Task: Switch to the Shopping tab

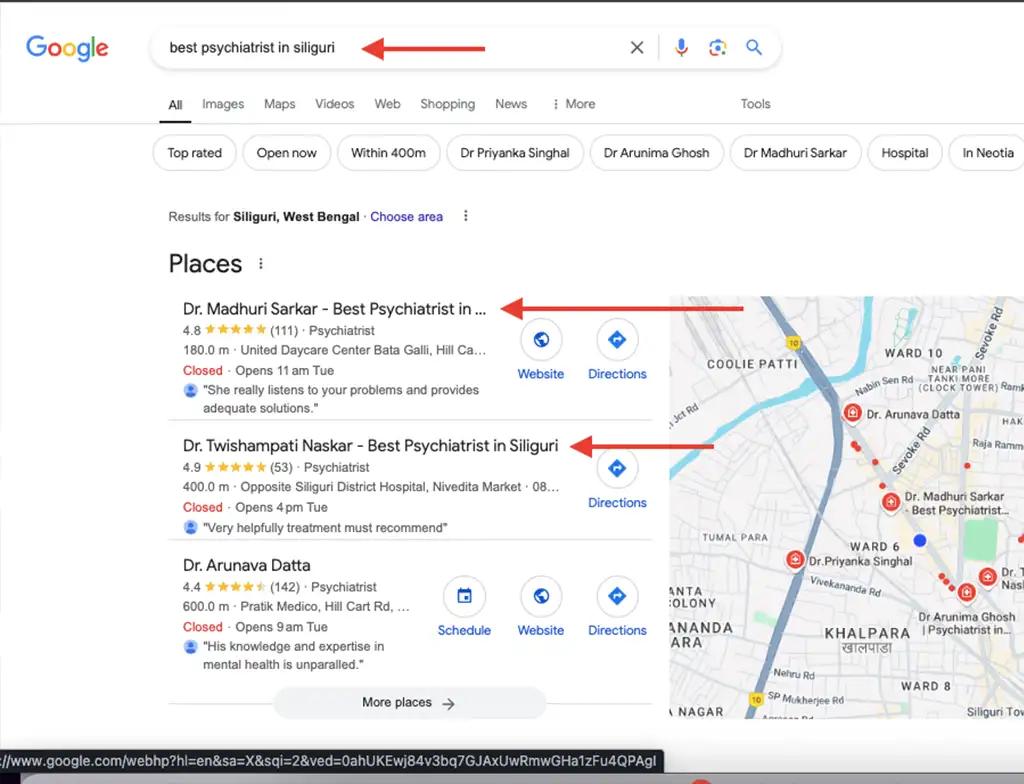Action: (447, 104)
